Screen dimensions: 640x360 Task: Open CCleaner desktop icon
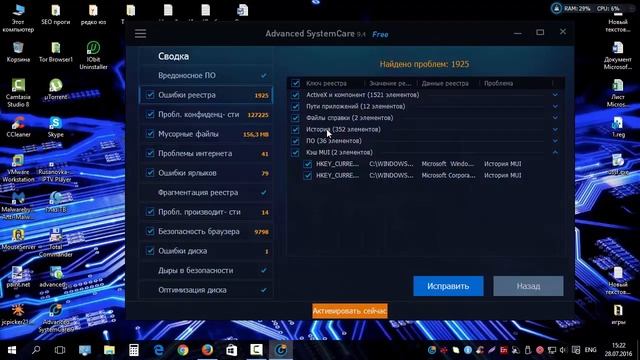18,126
